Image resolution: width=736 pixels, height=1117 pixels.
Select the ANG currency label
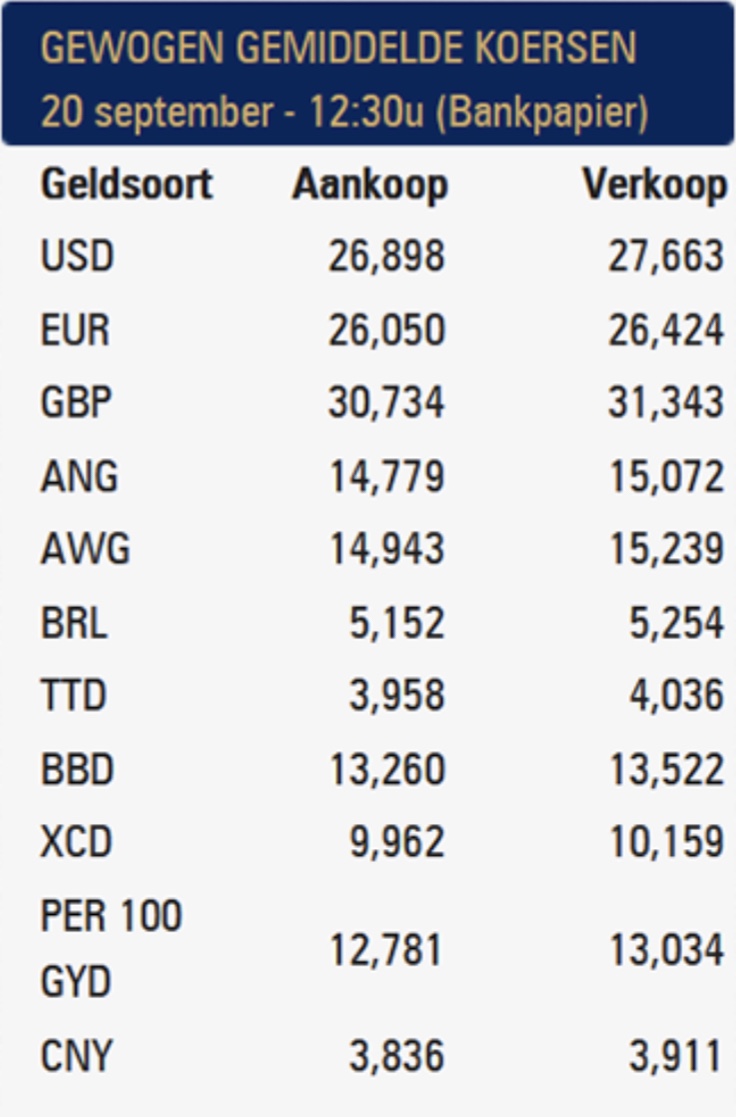pyautogui.click(x=79, y=477)
